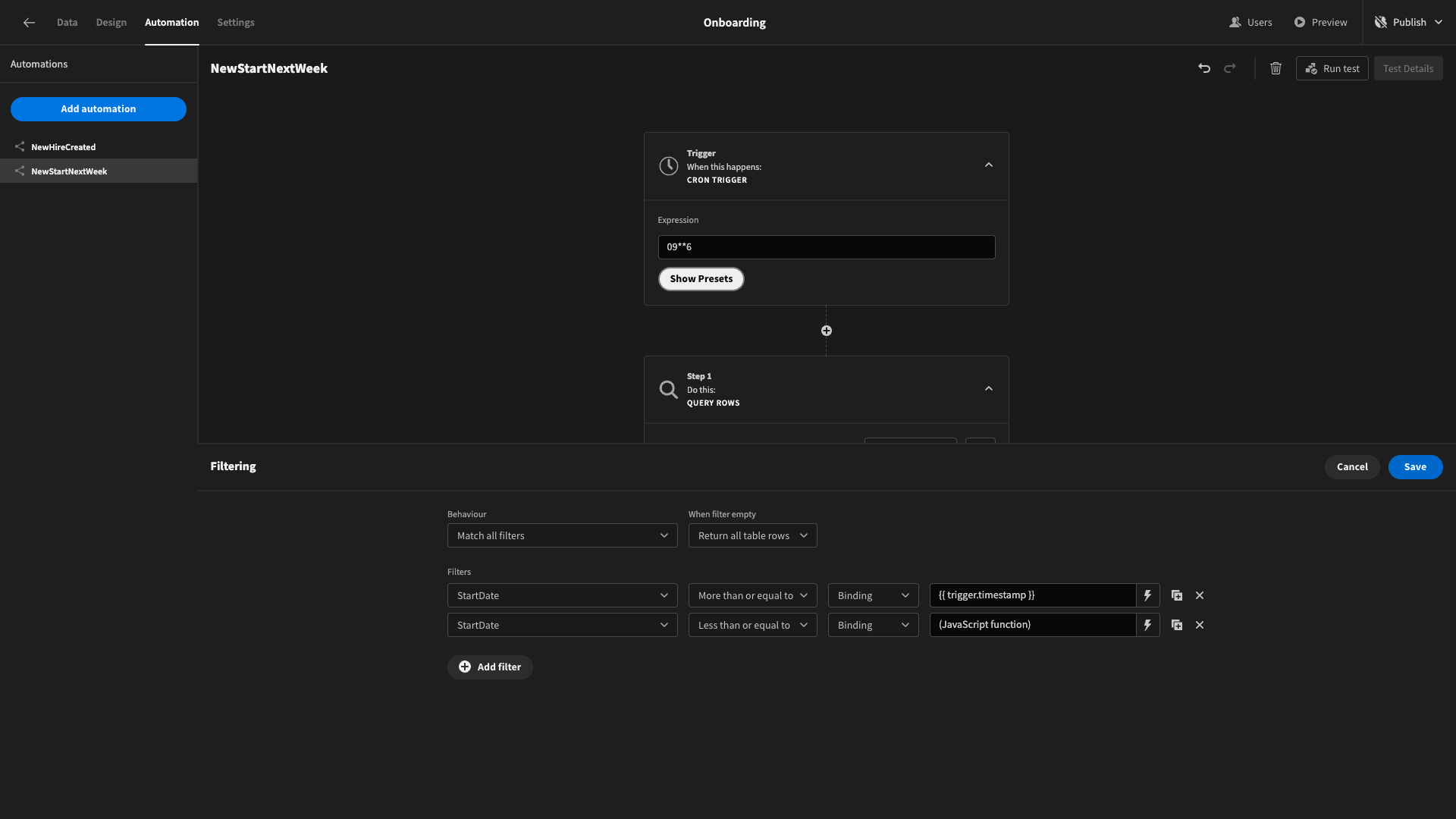
Task: Cancel the filtering changes
Action: [x=1352, y=467]
